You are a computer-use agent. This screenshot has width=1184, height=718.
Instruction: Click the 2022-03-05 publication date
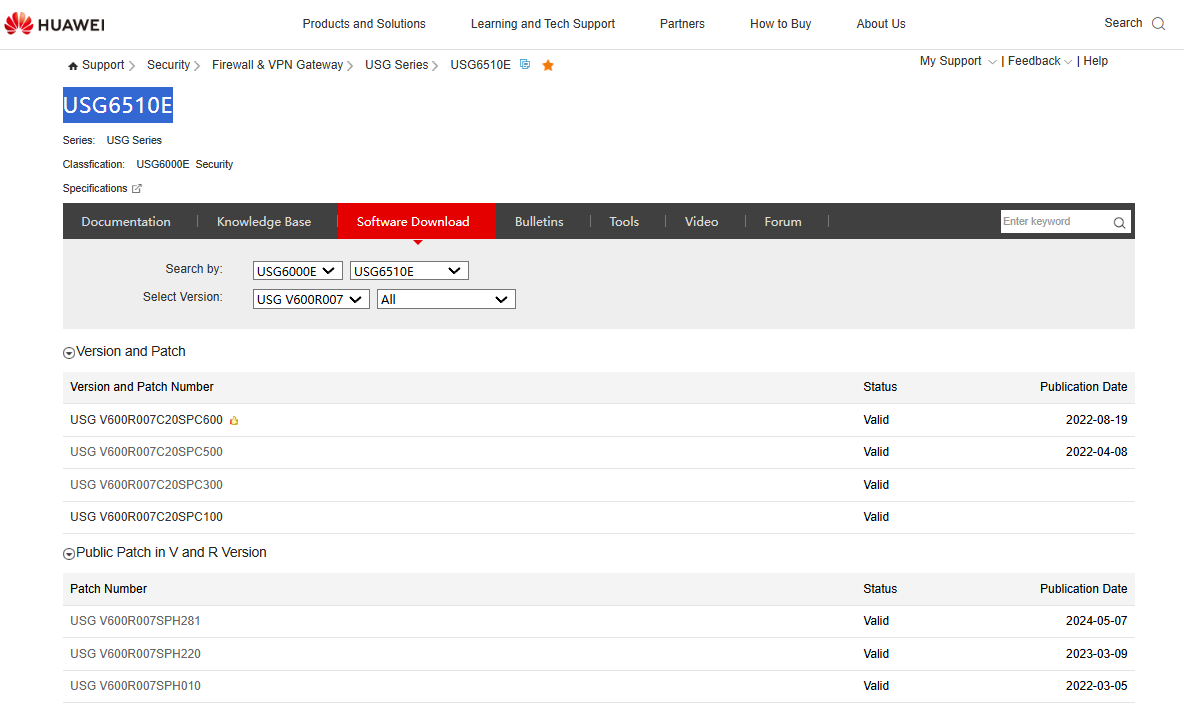tap(1096, 686)
